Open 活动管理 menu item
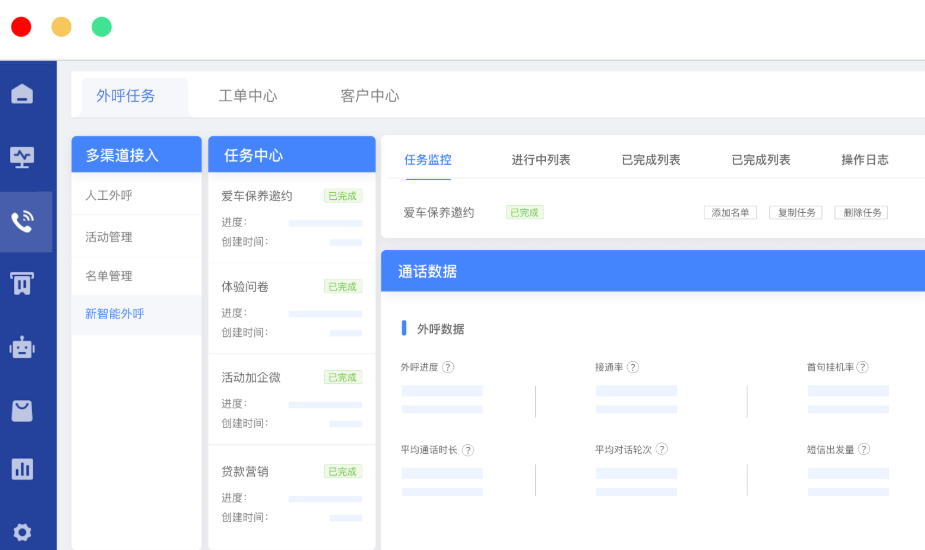Screen dimensions: 925x550 136,237
